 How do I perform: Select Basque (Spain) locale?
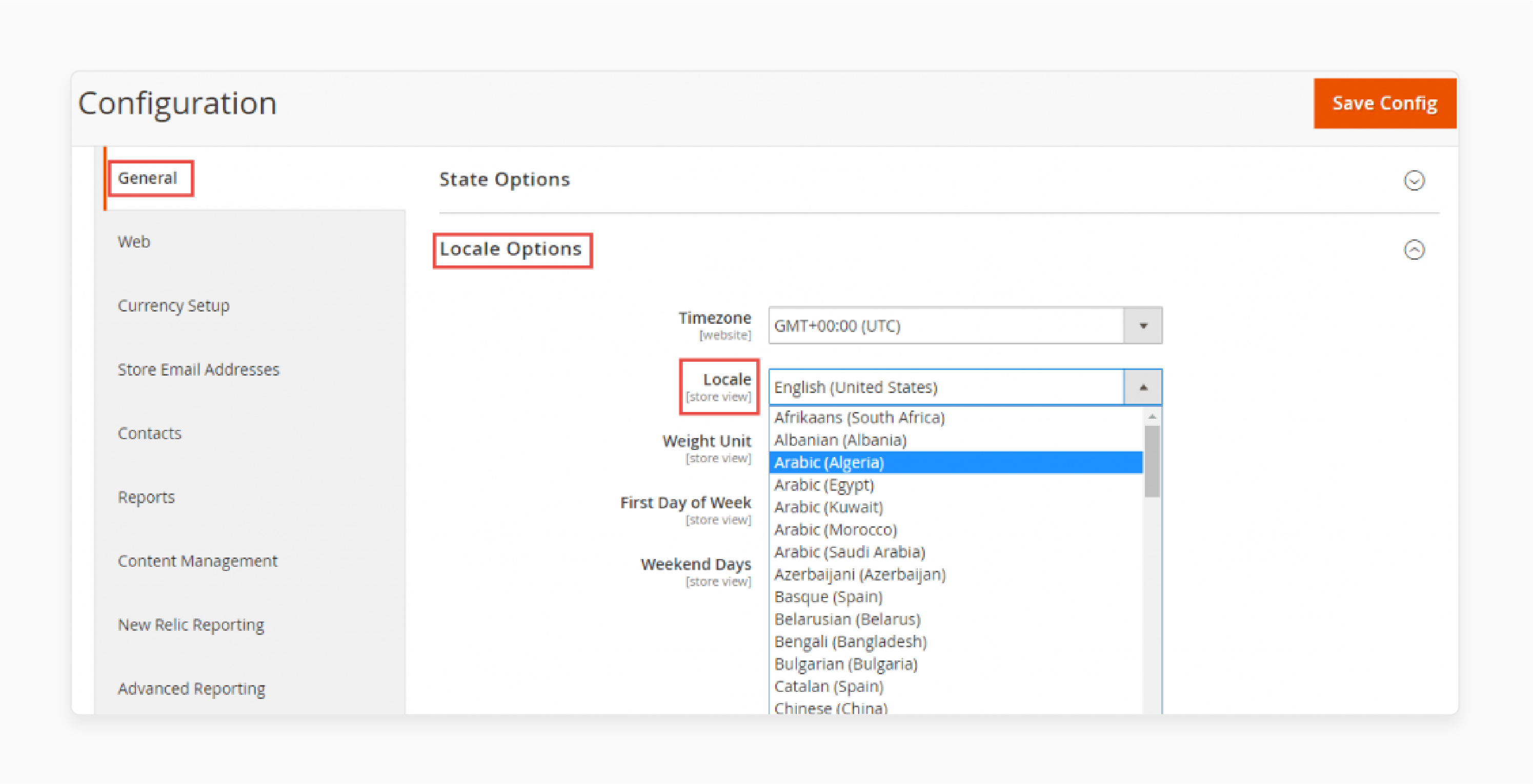click(956, 596)
